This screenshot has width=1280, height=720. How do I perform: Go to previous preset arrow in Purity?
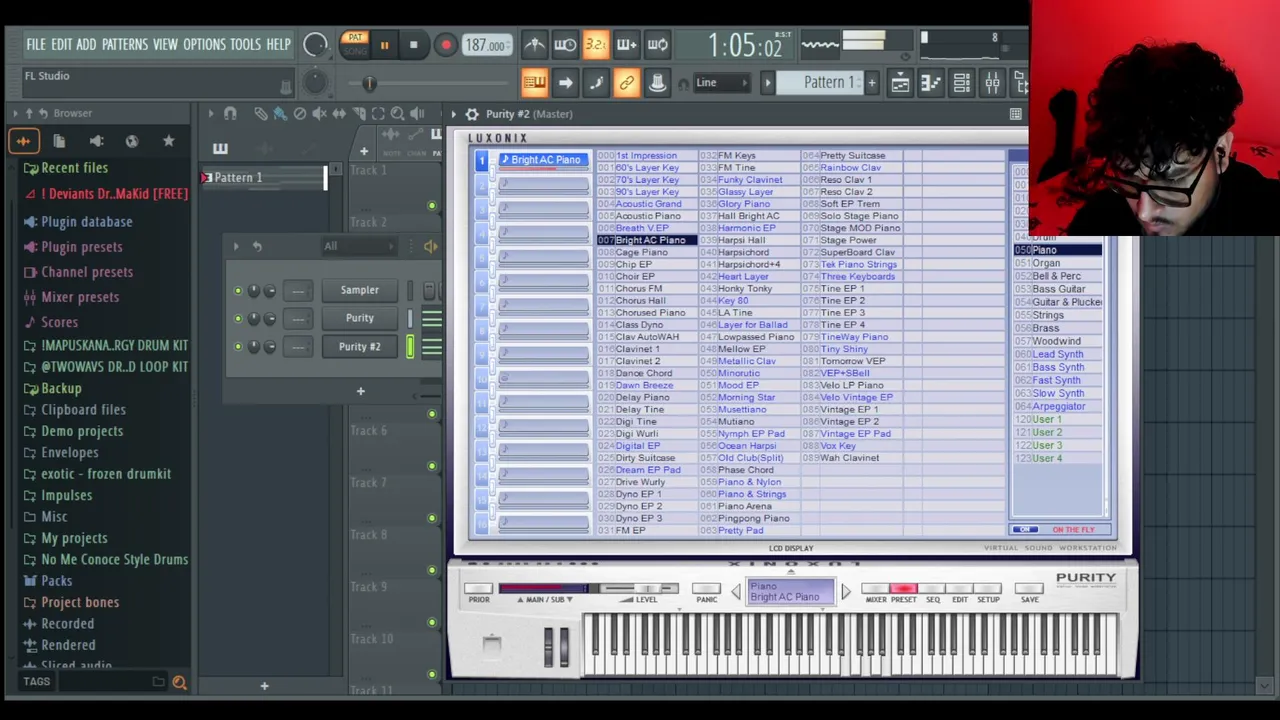coord(736,592)
